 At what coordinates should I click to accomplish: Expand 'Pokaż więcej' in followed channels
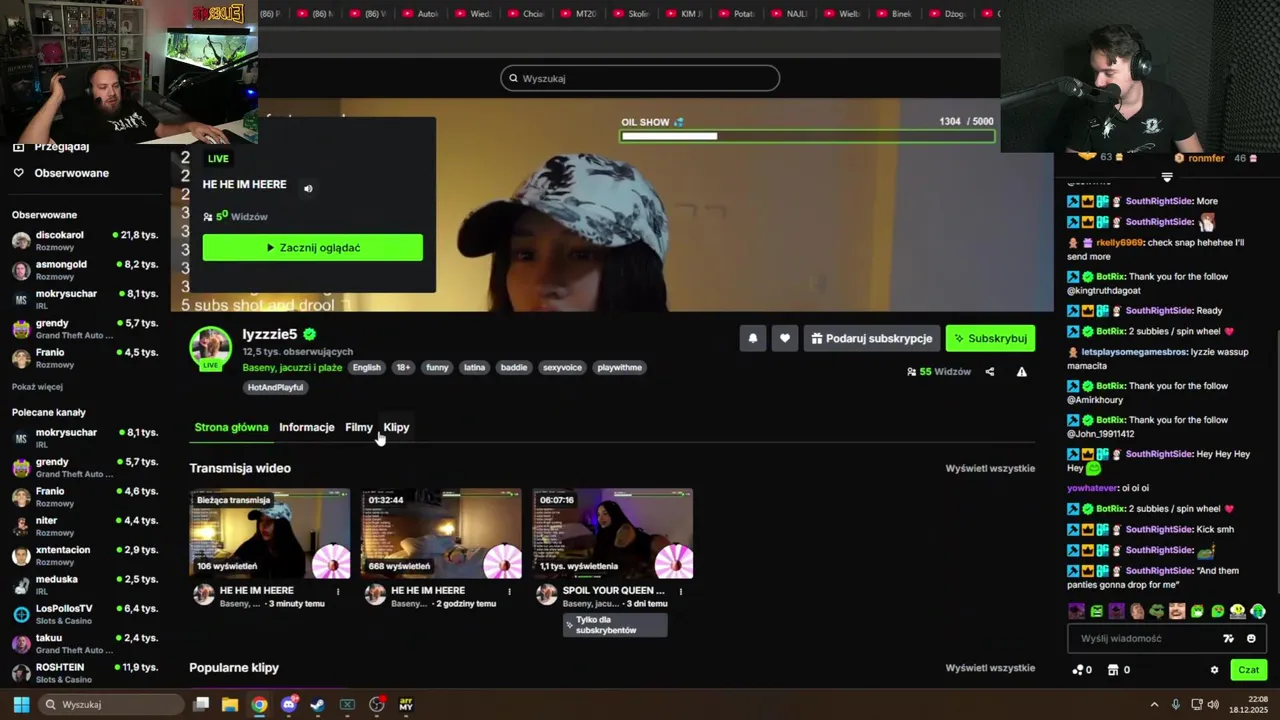coord(37,387)
